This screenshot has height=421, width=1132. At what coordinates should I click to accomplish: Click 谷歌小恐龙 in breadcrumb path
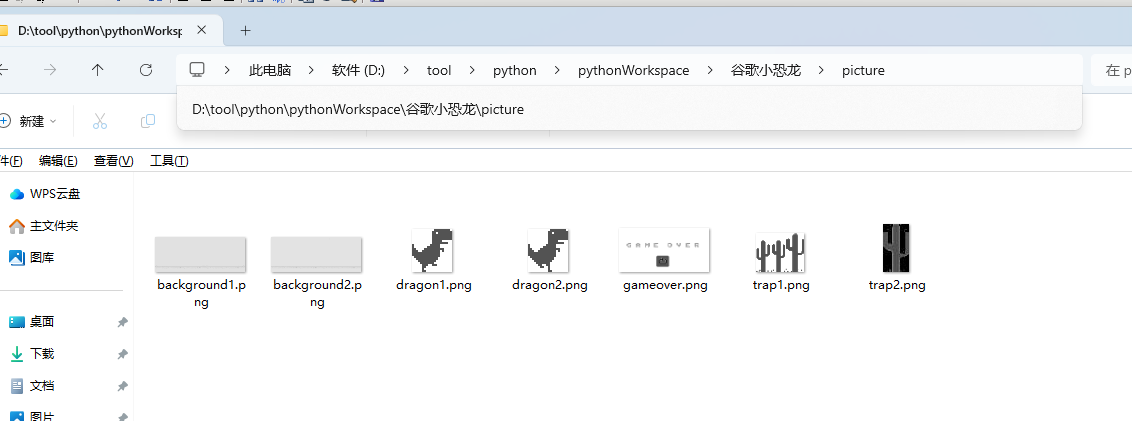coord(766,70)
